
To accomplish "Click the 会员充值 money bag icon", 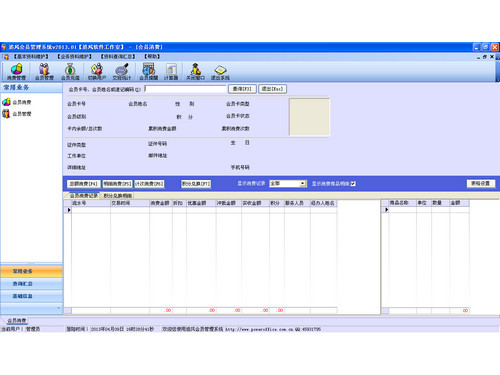I will (x=70, y=72).
